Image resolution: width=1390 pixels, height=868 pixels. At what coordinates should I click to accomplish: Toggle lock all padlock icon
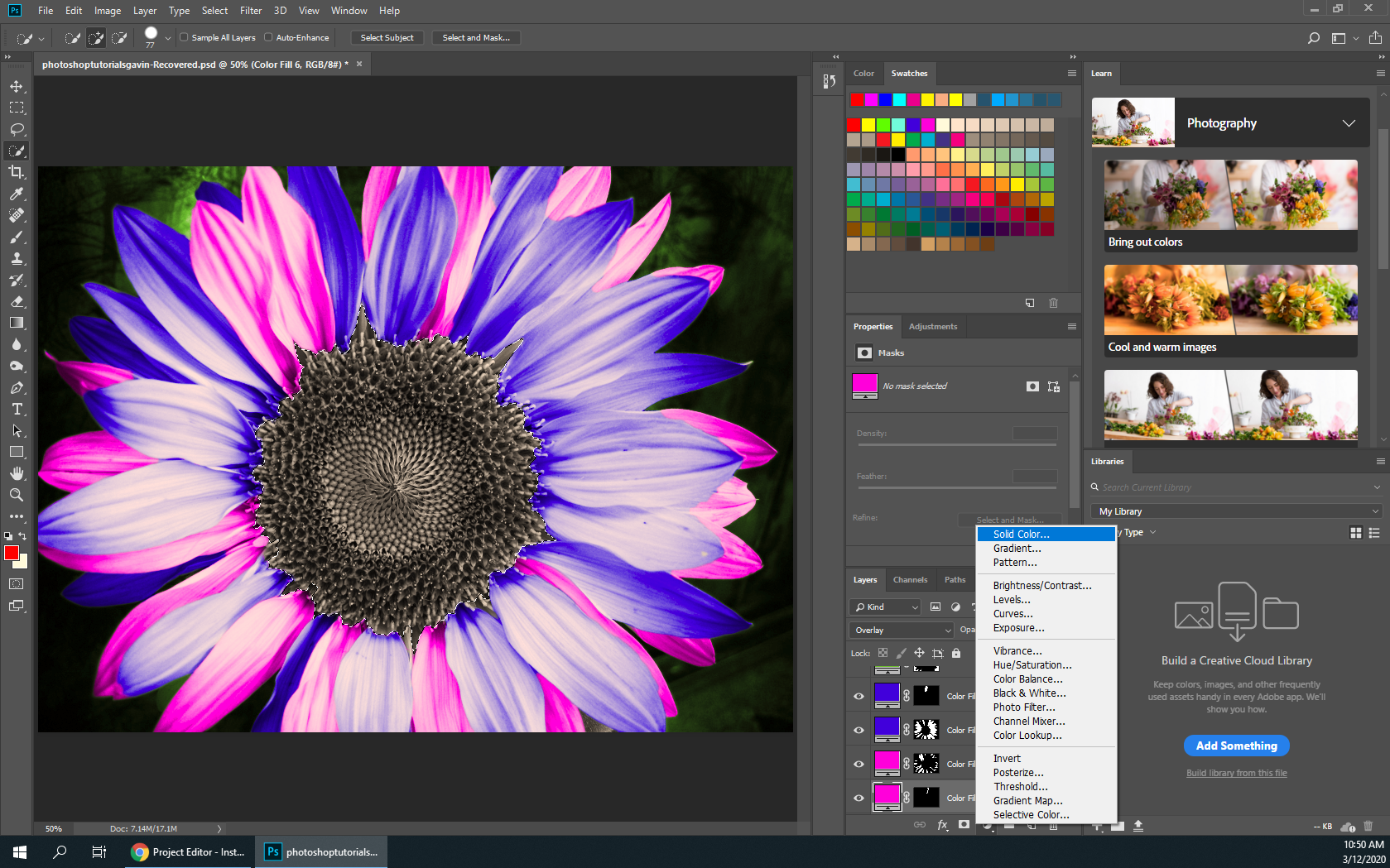[x=956, y=653]
